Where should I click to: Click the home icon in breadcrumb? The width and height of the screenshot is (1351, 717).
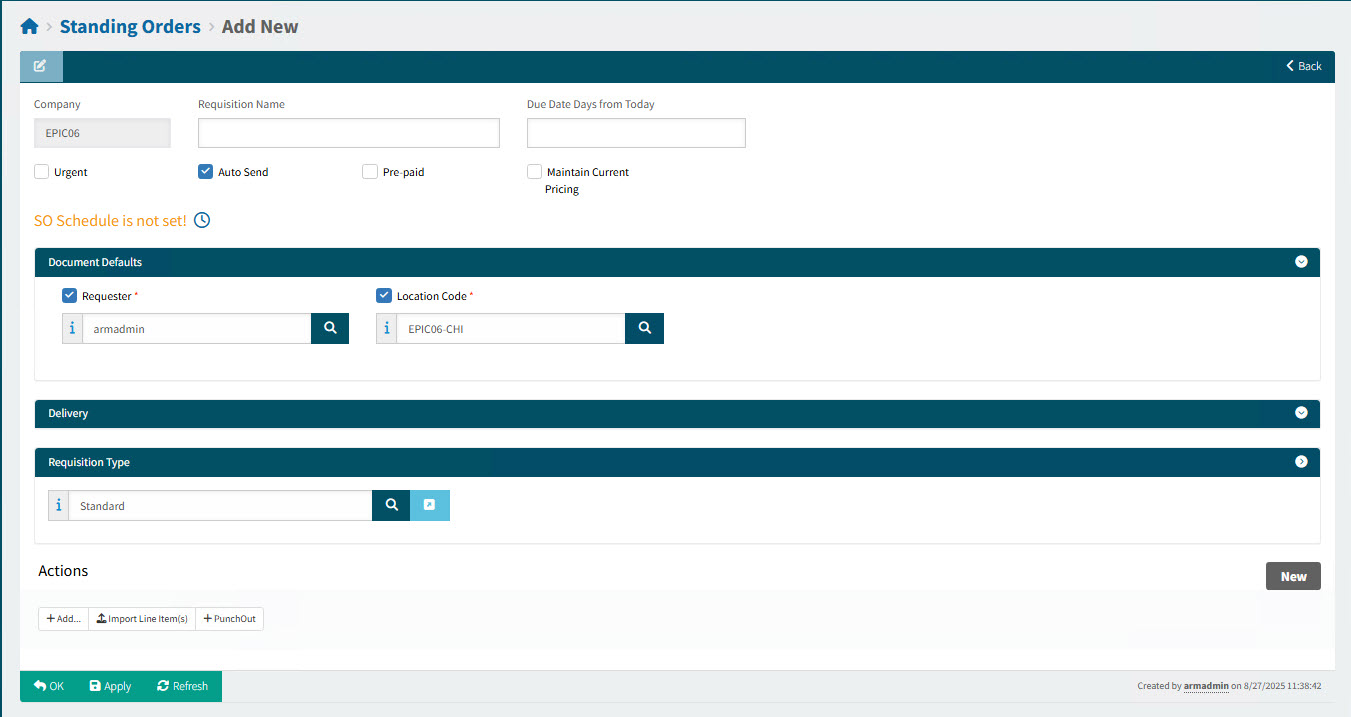pyautogui.click(x=29, y=27)
